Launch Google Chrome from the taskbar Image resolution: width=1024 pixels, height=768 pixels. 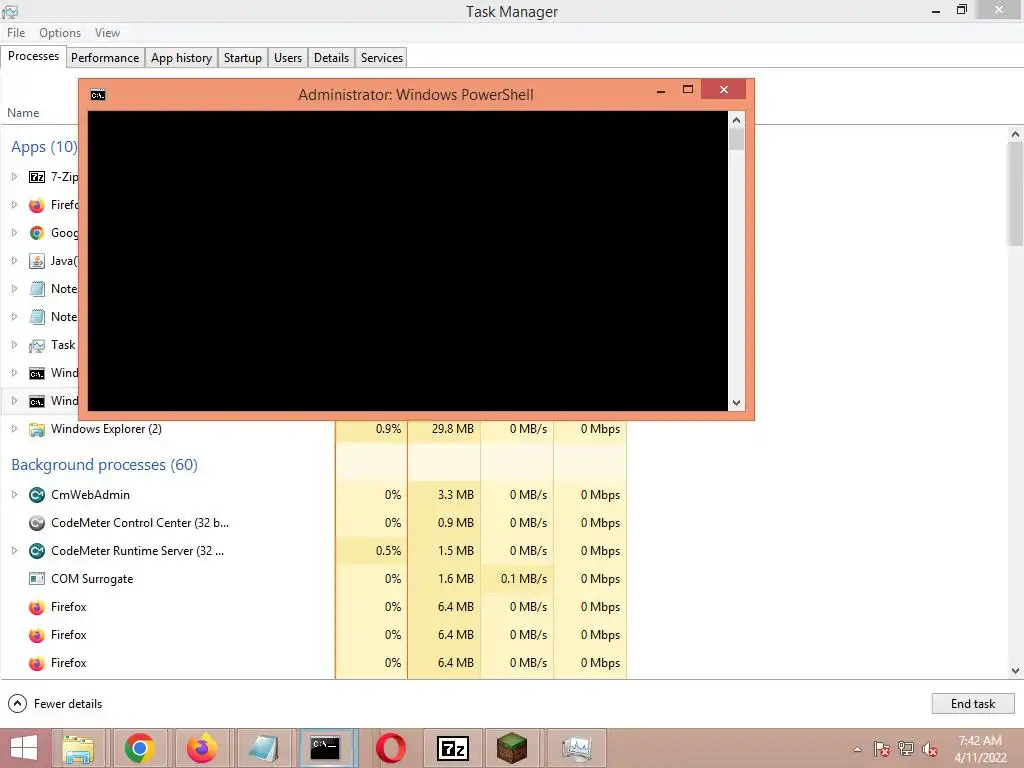tap(140, 748)
